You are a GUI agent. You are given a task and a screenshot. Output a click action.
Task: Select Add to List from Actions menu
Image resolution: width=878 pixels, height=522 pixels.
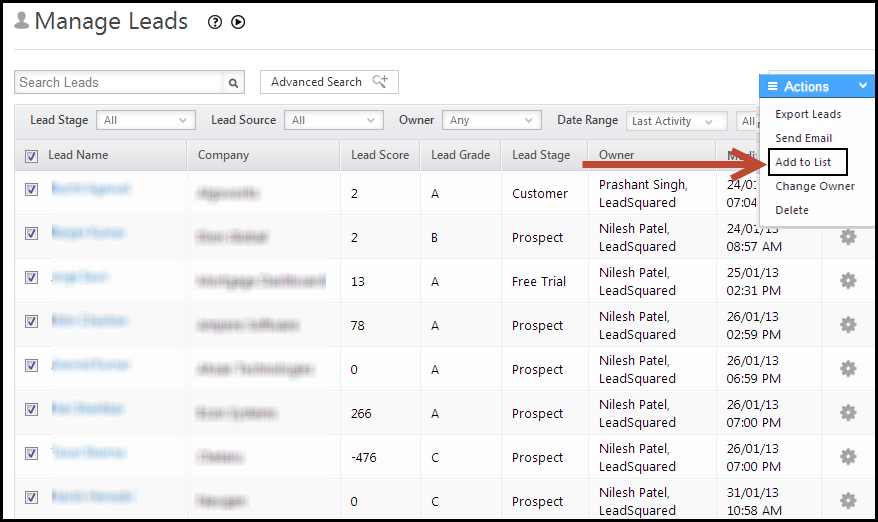coord(803,162)
